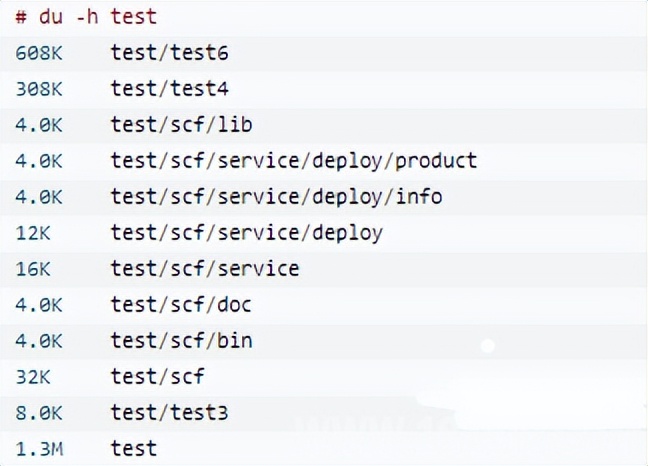Screen dimensions: 648x466
Task: Click the test/test3 directory path
Action: pyautogui.click(x=169, y=412)
